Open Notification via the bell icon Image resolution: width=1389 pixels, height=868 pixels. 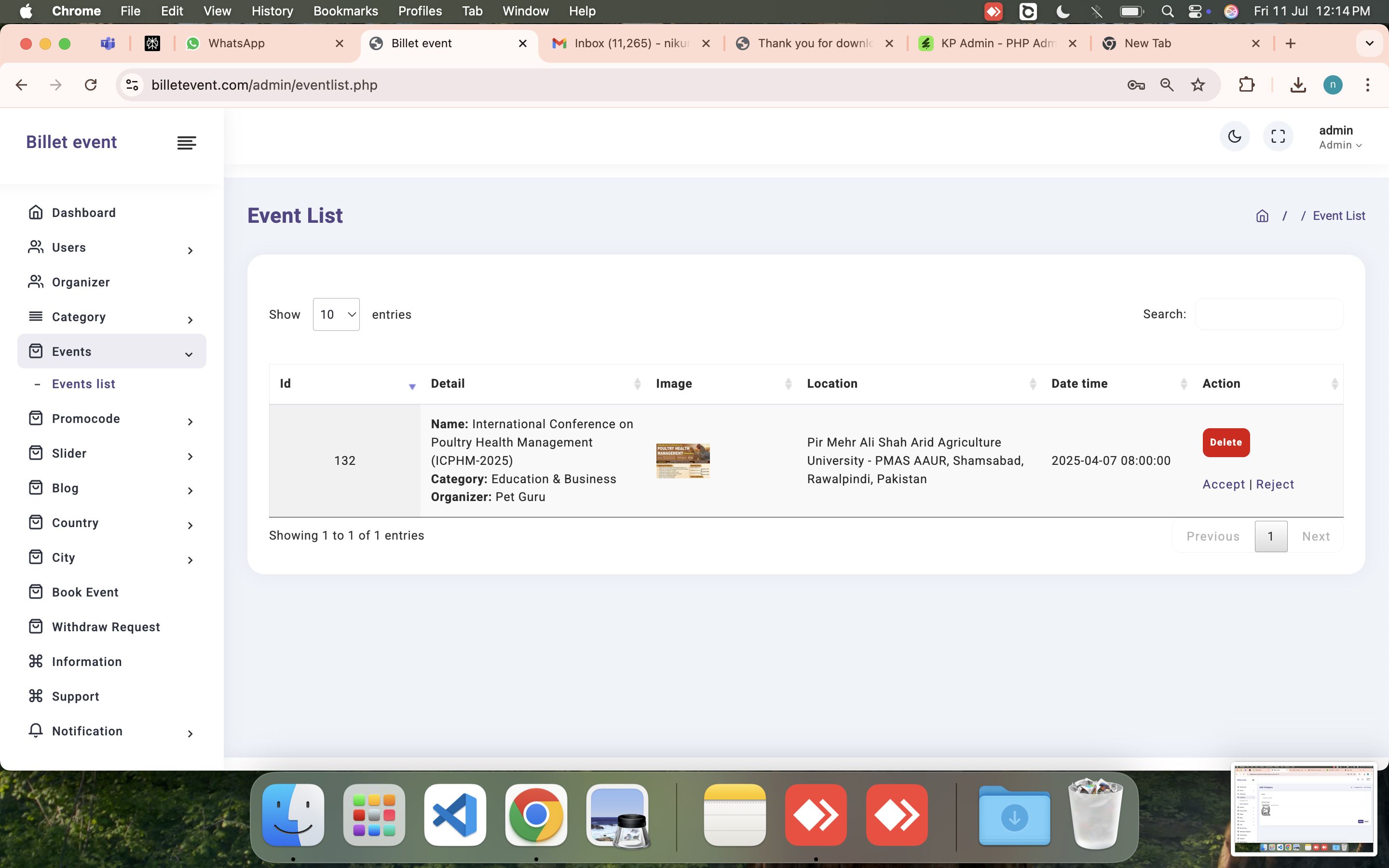tap(36, 730)
